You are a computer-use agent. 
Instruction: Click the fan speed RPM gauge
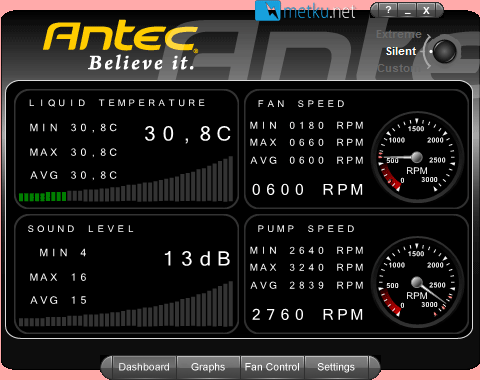417,157
